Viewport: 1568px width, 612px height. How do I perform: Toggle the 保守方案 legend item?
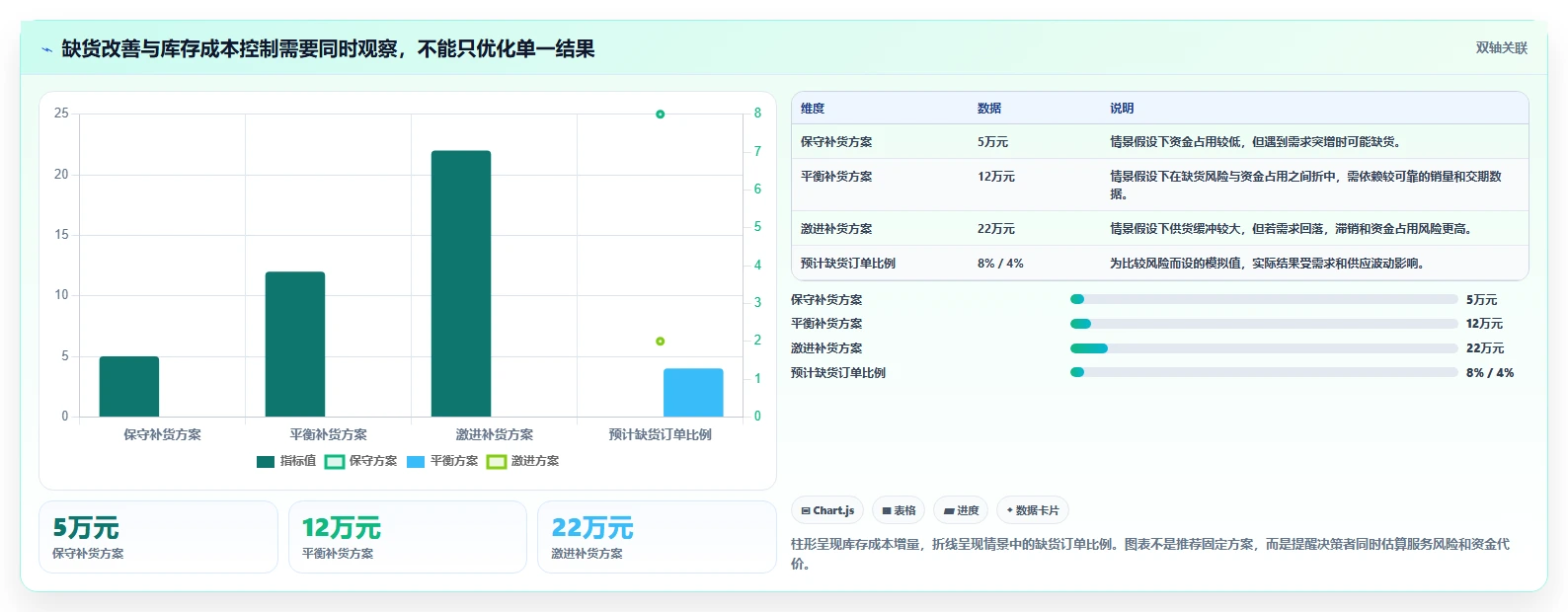pos(360,461)
